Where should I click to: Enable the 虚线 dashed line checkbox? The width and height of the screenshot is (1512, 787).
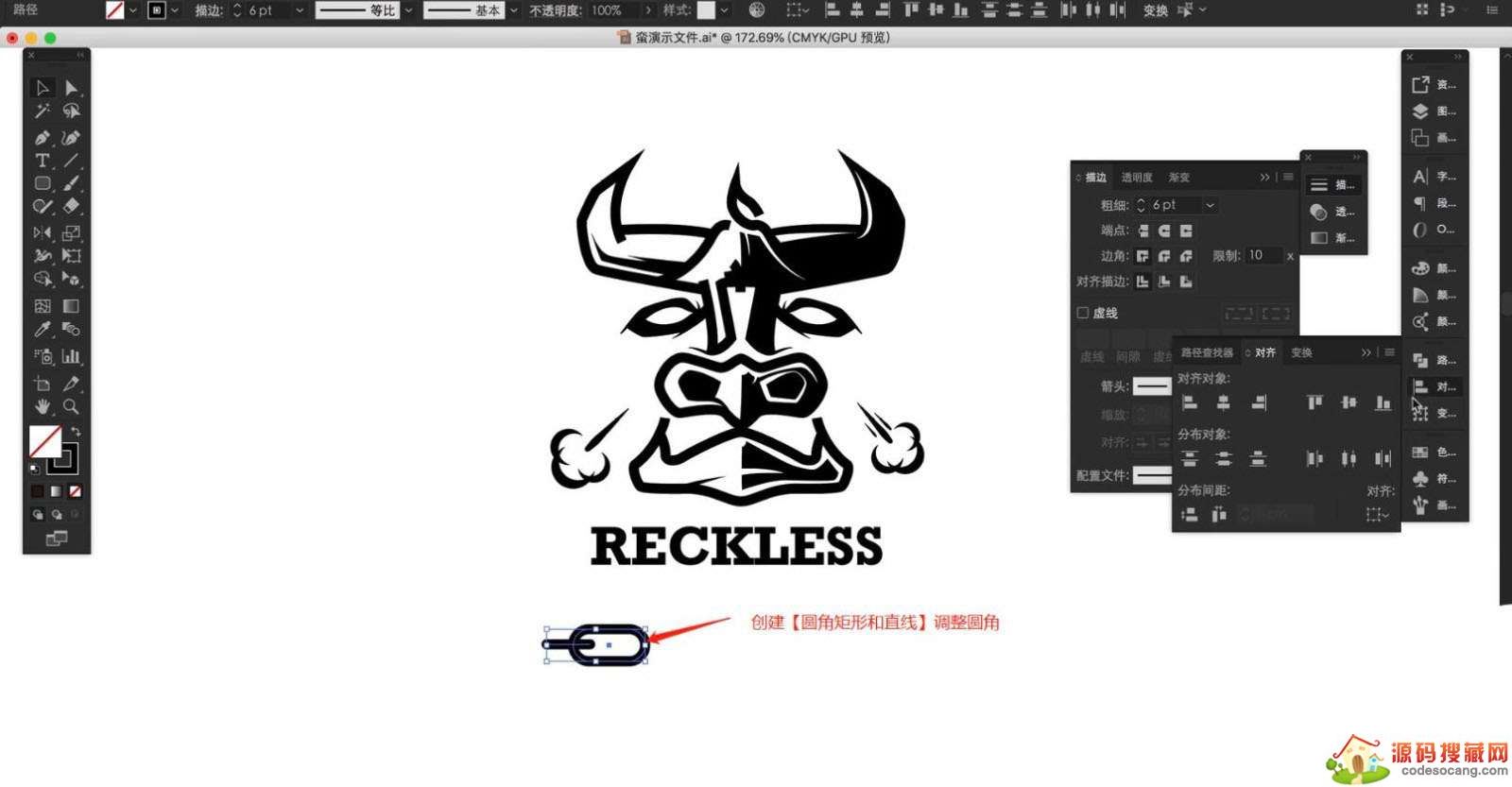tap(1083, 313)
